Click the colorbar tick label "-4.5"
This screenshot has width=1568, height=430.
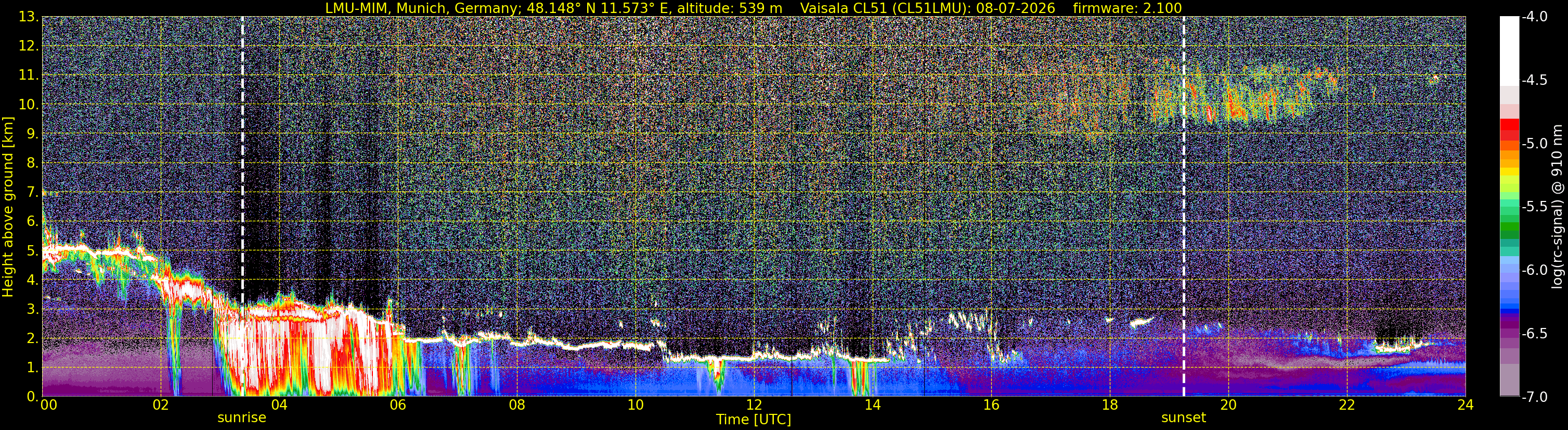pyautogui.click(x=1535, y=80)
